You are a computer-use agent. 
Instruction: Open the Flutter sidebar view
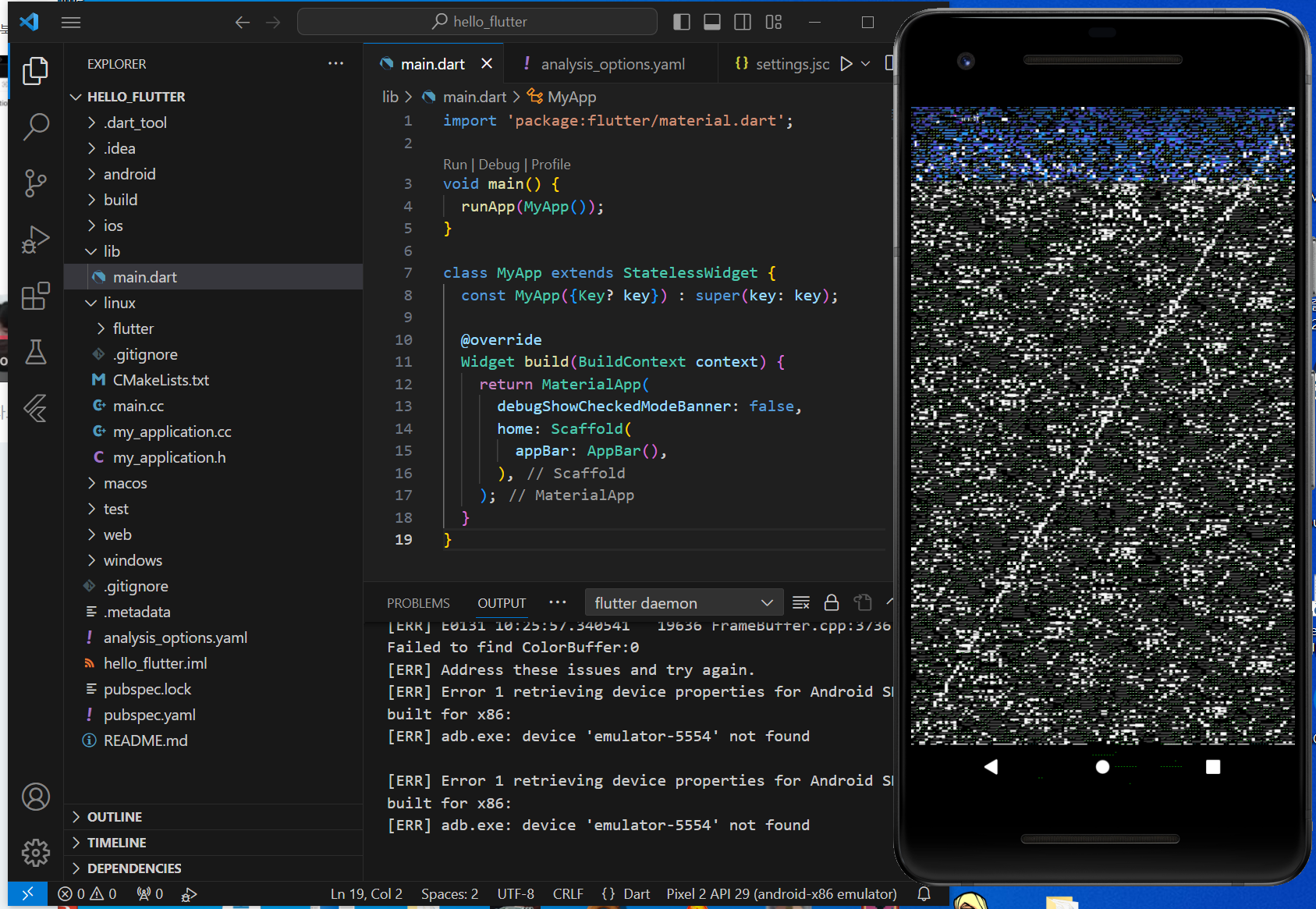click(35, 408)
